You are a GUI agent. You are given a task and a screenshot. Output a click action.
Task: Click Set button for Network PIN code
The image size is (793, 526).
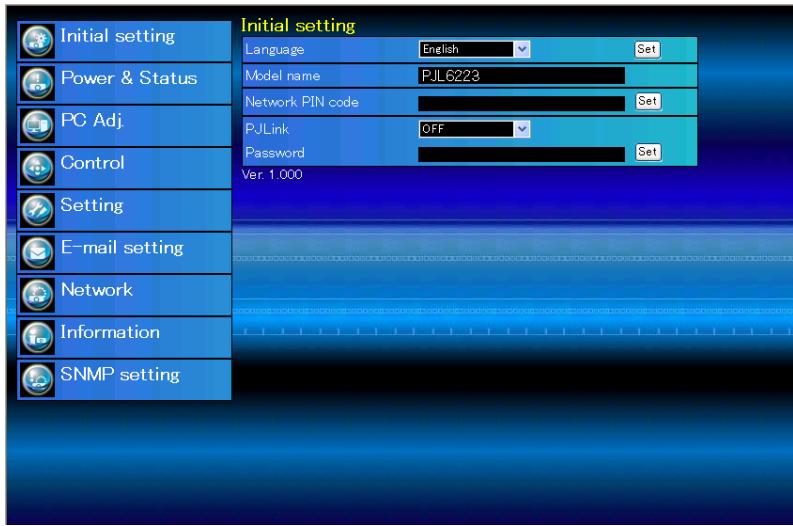pos(647,101)
